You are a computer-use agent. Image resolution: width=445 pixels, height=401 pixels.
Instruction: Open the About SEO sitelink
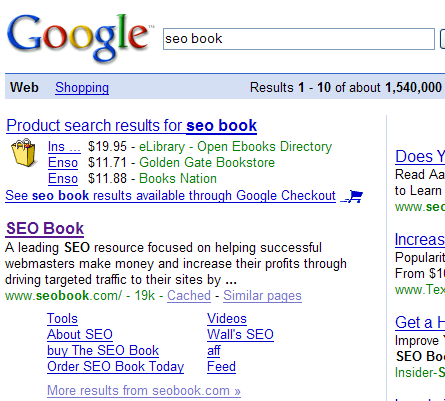80,335
